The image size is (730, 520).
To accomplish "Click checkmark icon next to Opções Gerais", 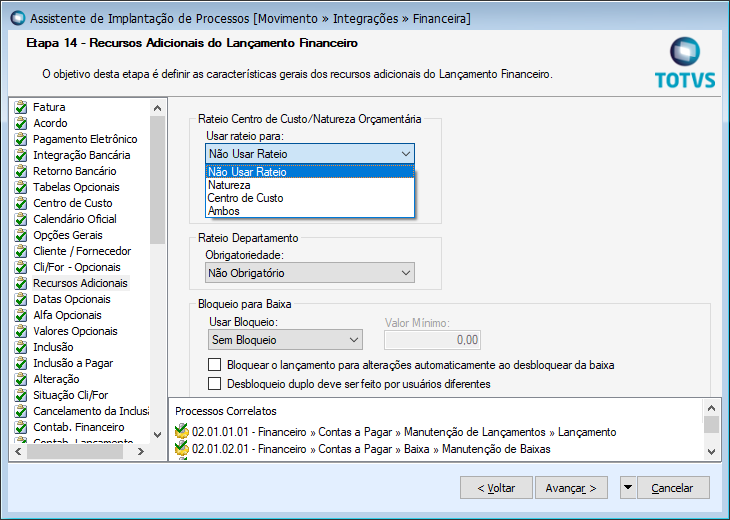I will point(20,235).
